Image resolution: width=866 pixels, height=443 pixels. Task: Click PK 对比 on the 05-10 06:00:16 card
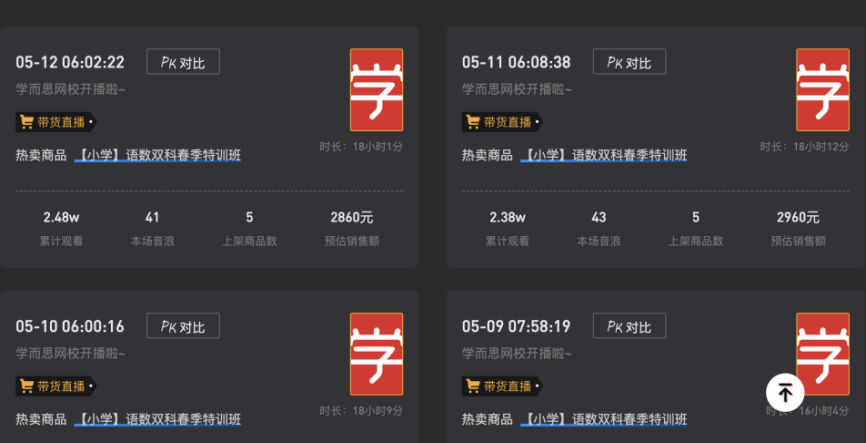coord(183,326)
